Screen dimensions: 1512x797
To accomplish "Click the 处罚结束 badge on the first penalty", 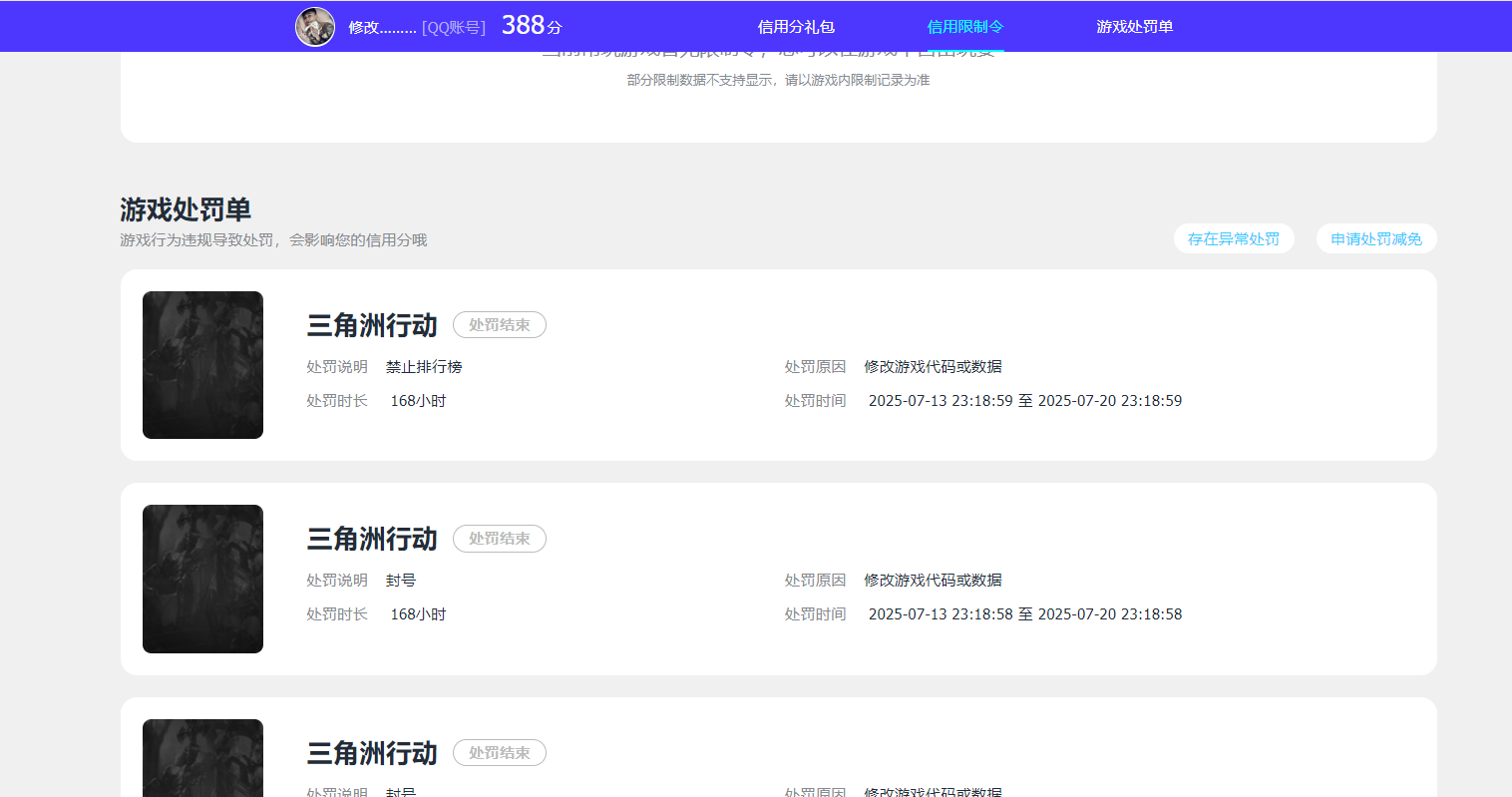I will coord(499,324).
